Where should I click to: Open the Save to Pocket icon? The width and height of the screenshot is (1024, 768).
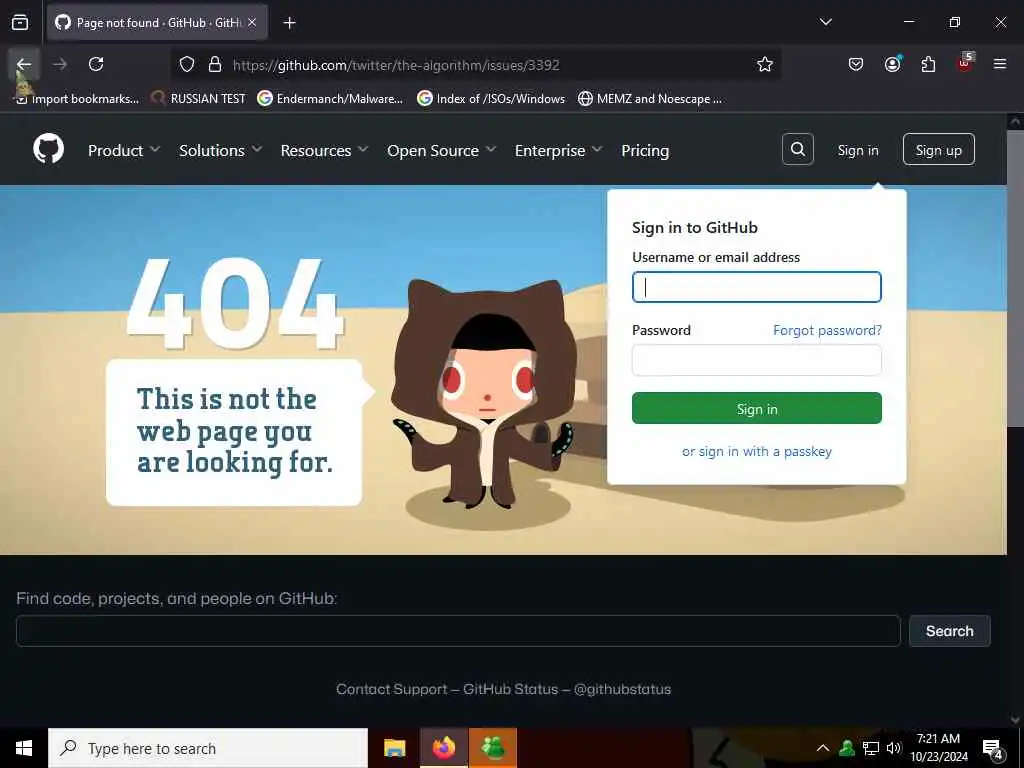856,64
